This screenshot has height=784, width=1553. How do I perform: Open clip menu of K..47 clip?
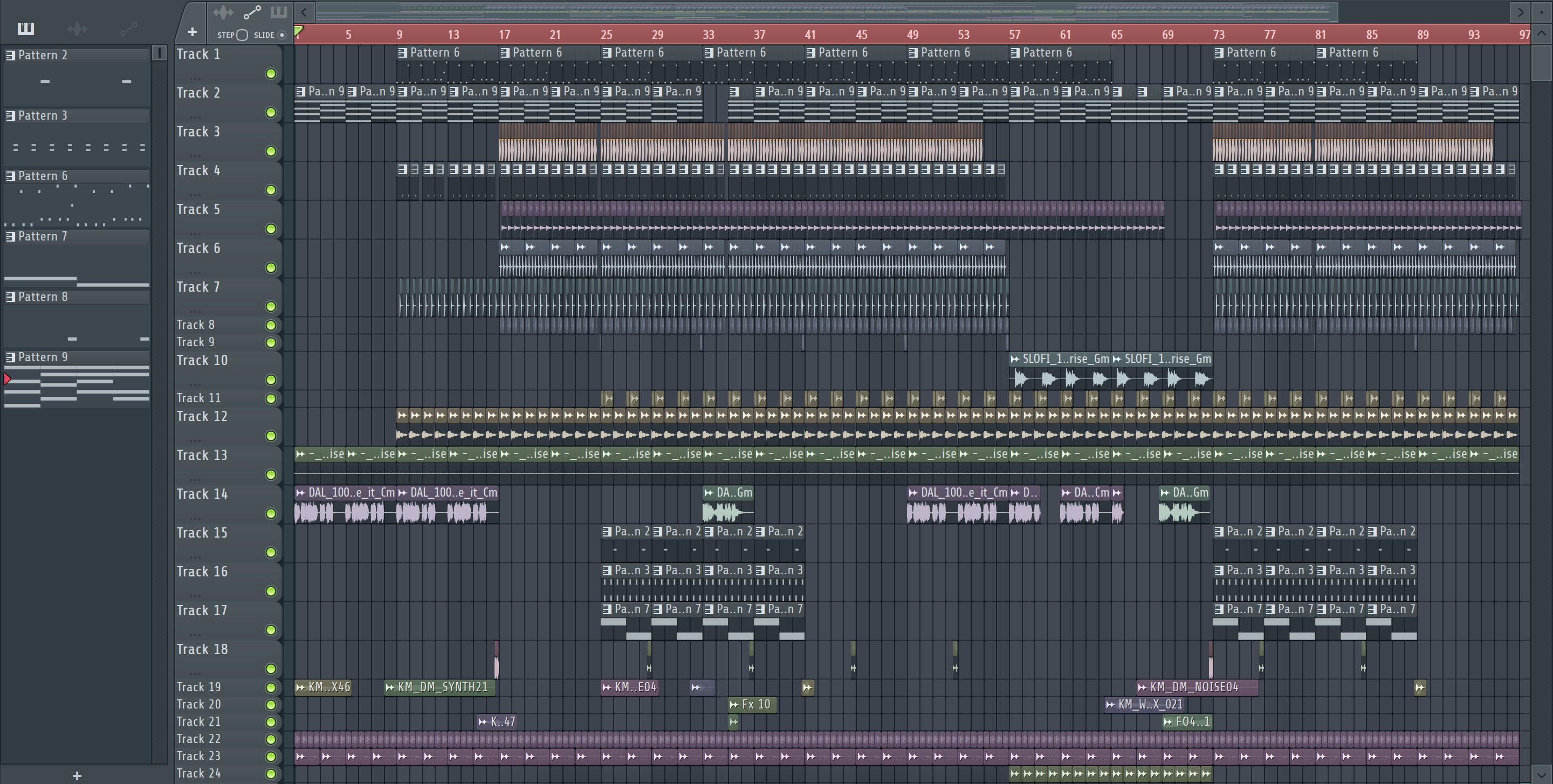pyautogui.click(x=483, y=722)
